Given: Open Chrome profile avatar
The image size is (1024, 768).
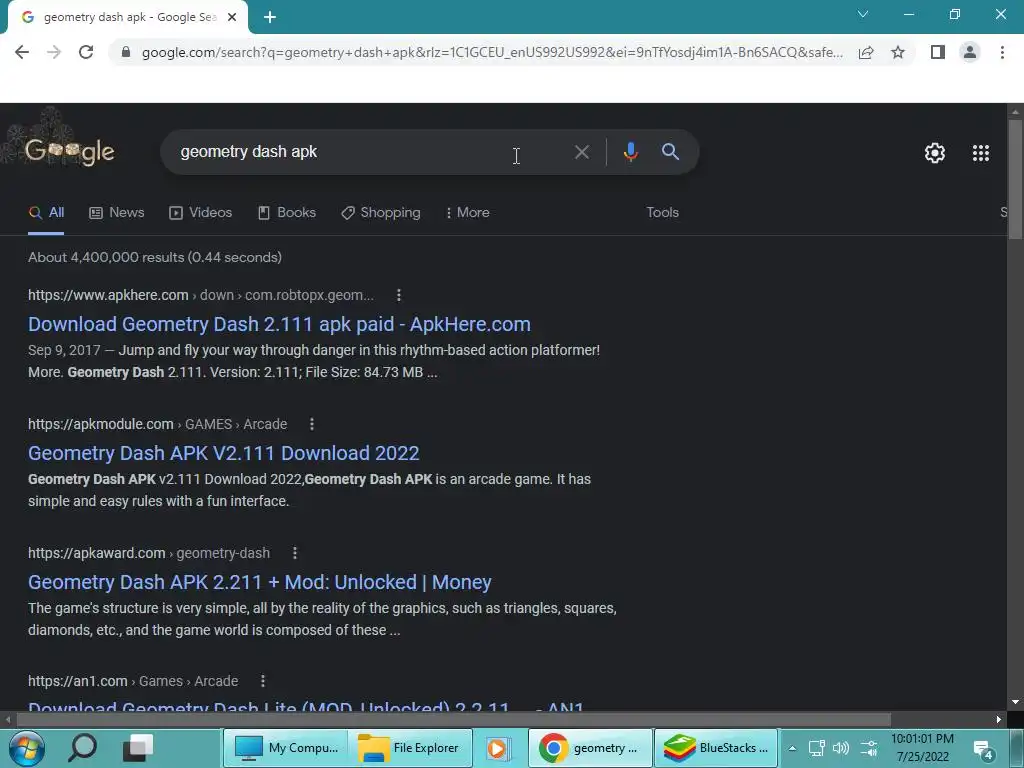Looking at the screenshot, I should [970, 52].
